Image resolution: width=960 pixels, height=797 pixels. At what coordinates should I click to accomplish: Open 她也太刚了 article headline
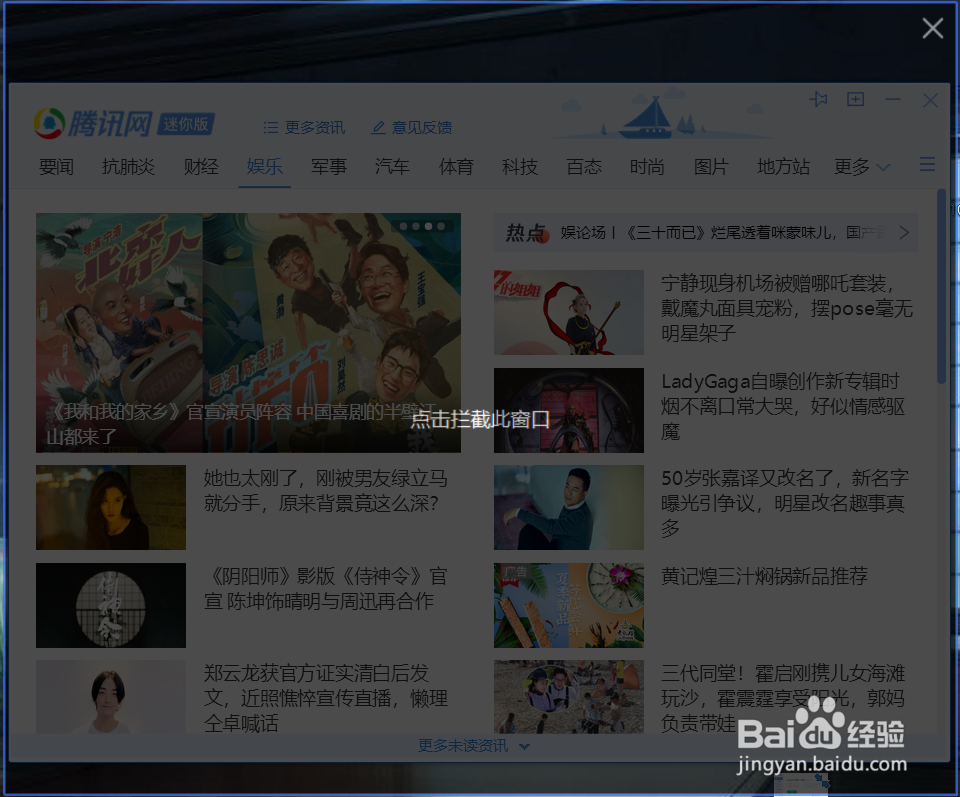tap(326, 490)
